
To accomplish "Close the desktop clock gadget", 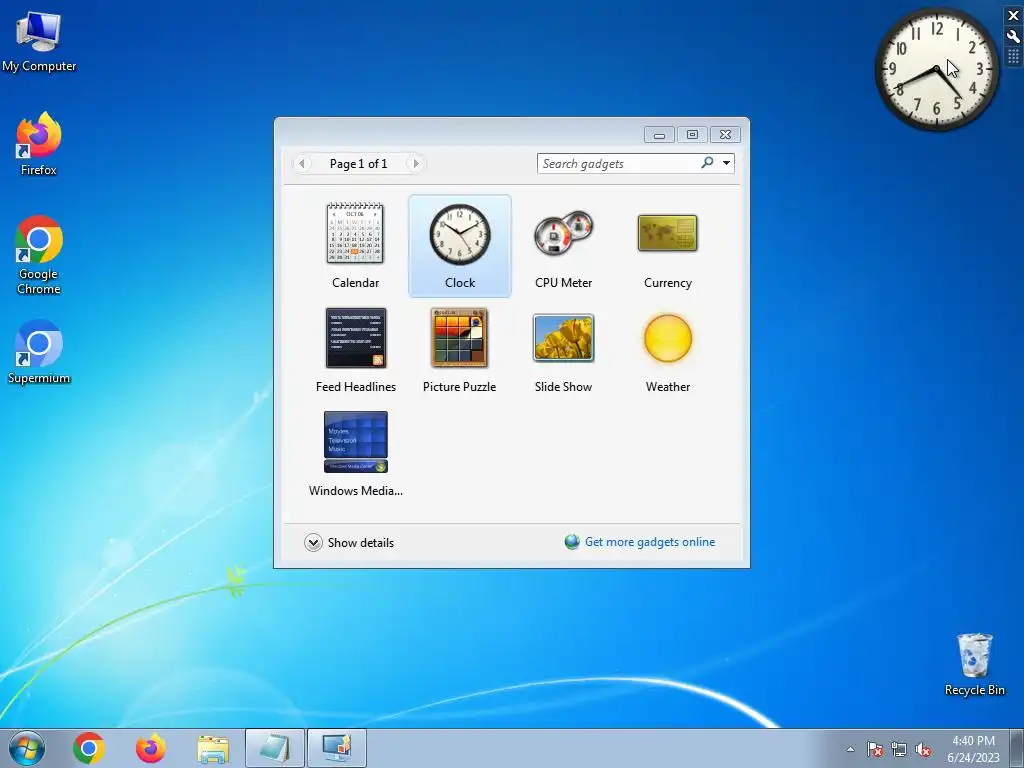I will tap(1014, 16).
